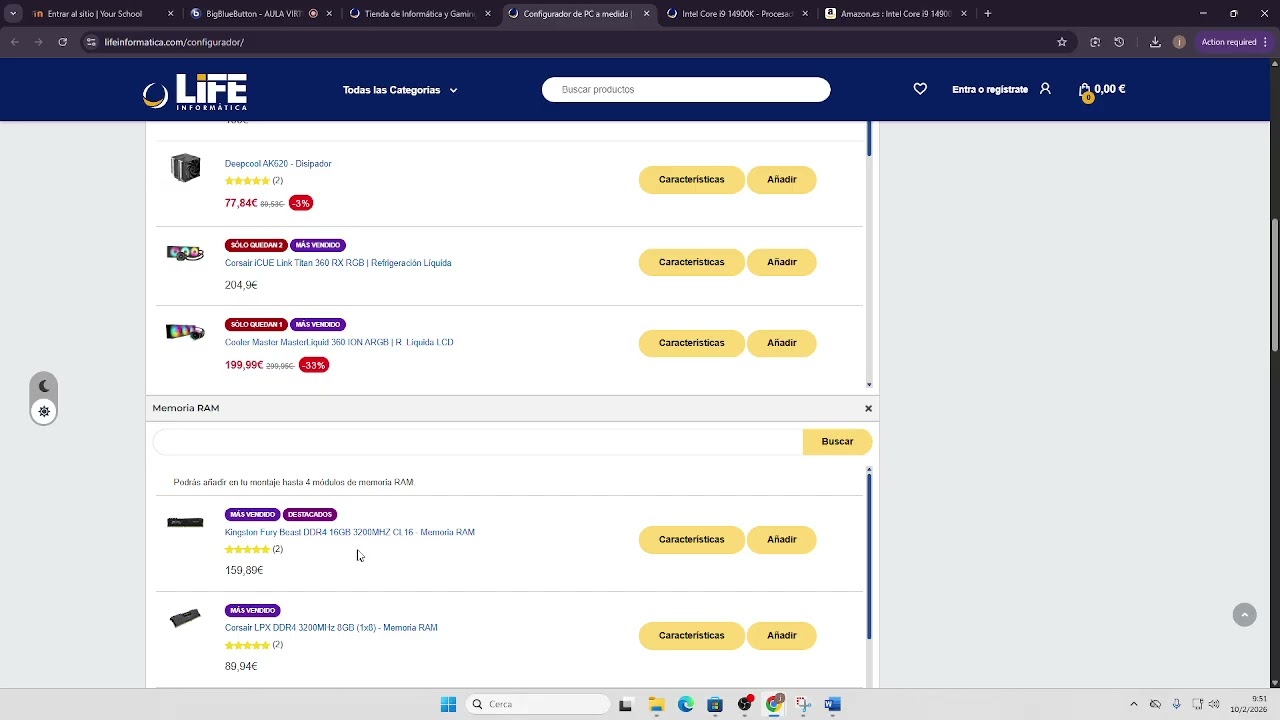1280x720 pixels.
Task: Click Buscar productos search field
Action: [x=686, y=90]
